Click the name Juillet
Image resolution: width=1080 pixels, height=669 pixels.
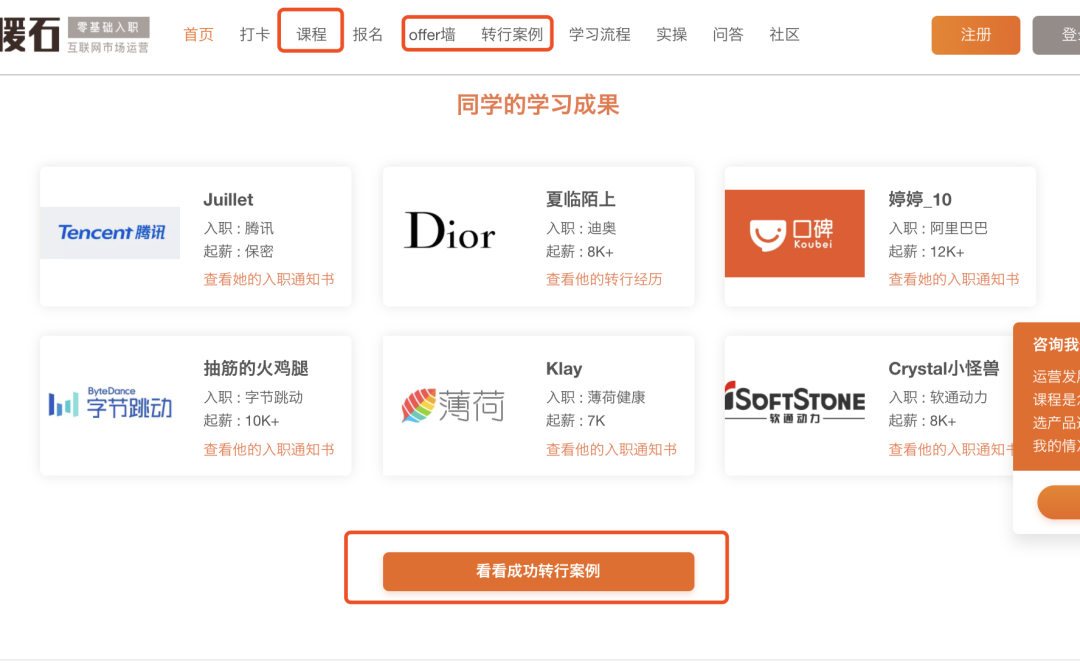point(228,200)
